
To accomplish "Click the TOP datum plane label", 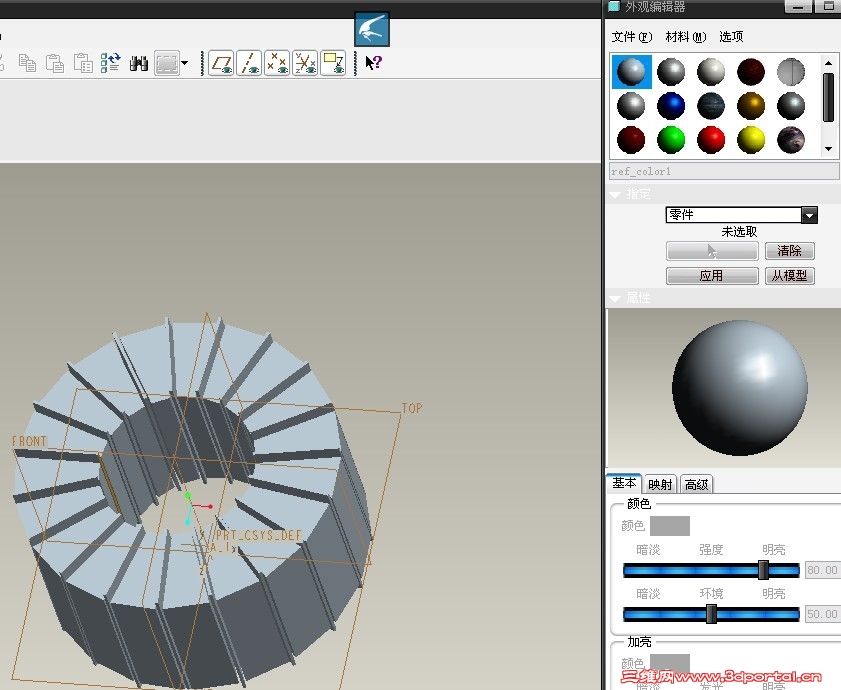I will tap(412, 409).
